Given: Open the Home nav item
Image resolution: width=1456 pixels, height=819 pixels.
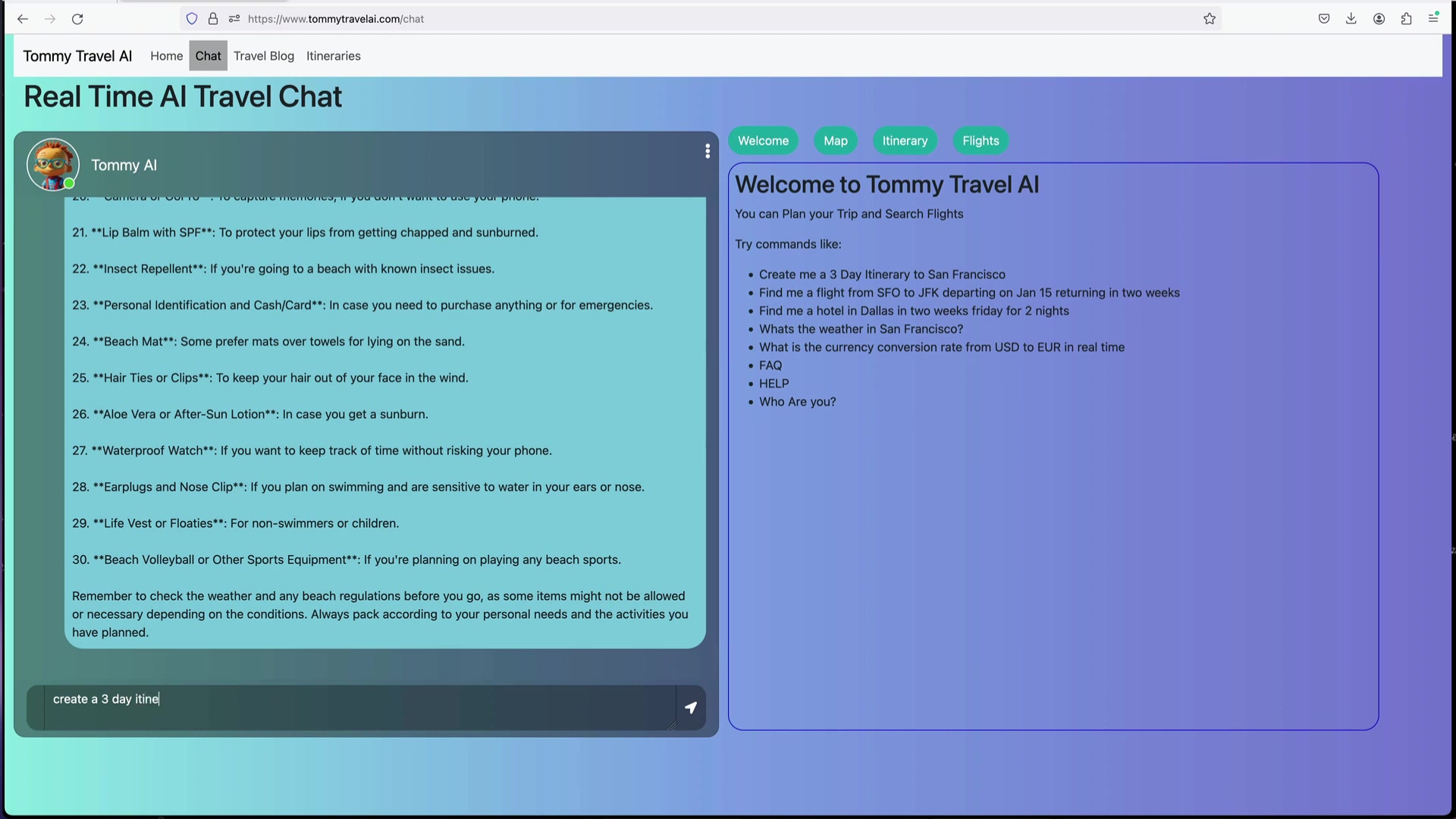Looking at the screenshot, I should [x=166, y=56].
